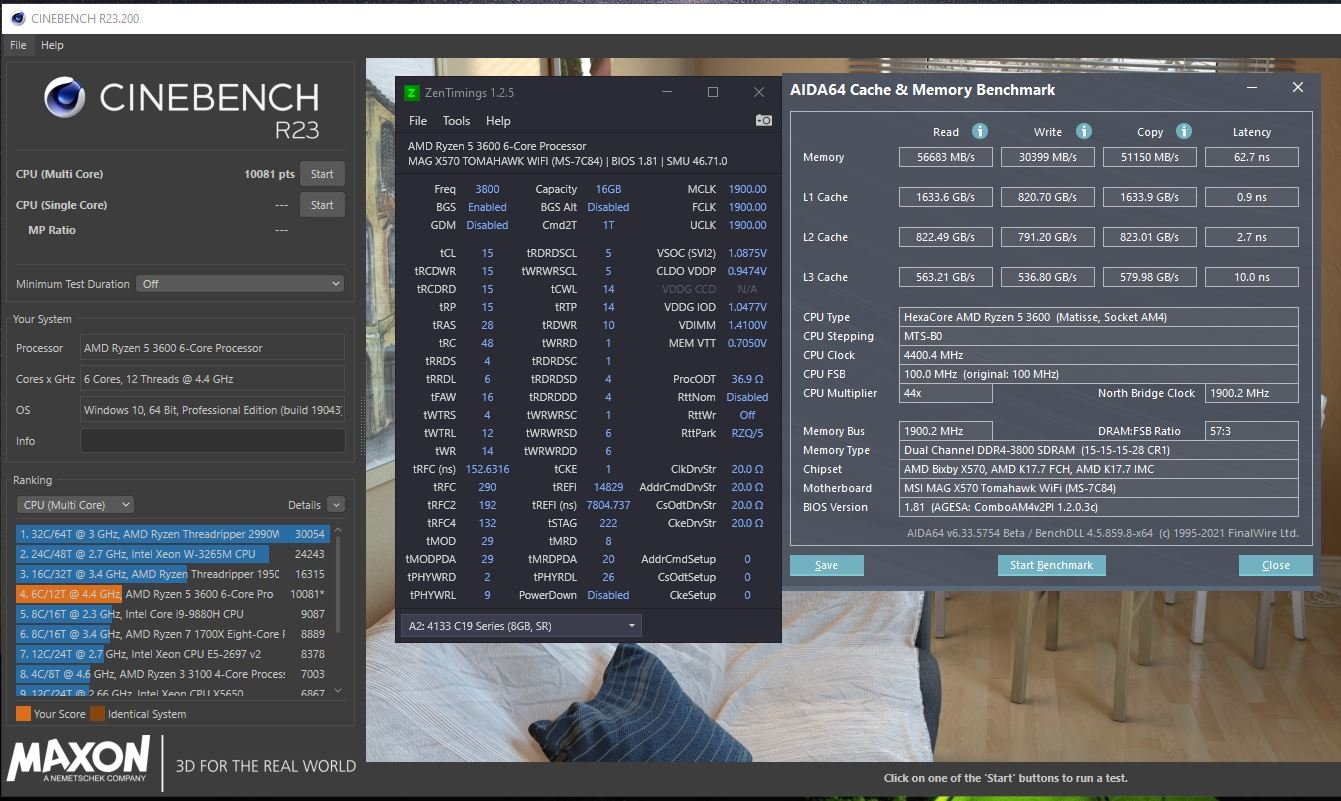Viewport: 1341px width, 801px height.
Task: Click the CPU Clock 4400.4 MHz field
Action: (1098, 355)
